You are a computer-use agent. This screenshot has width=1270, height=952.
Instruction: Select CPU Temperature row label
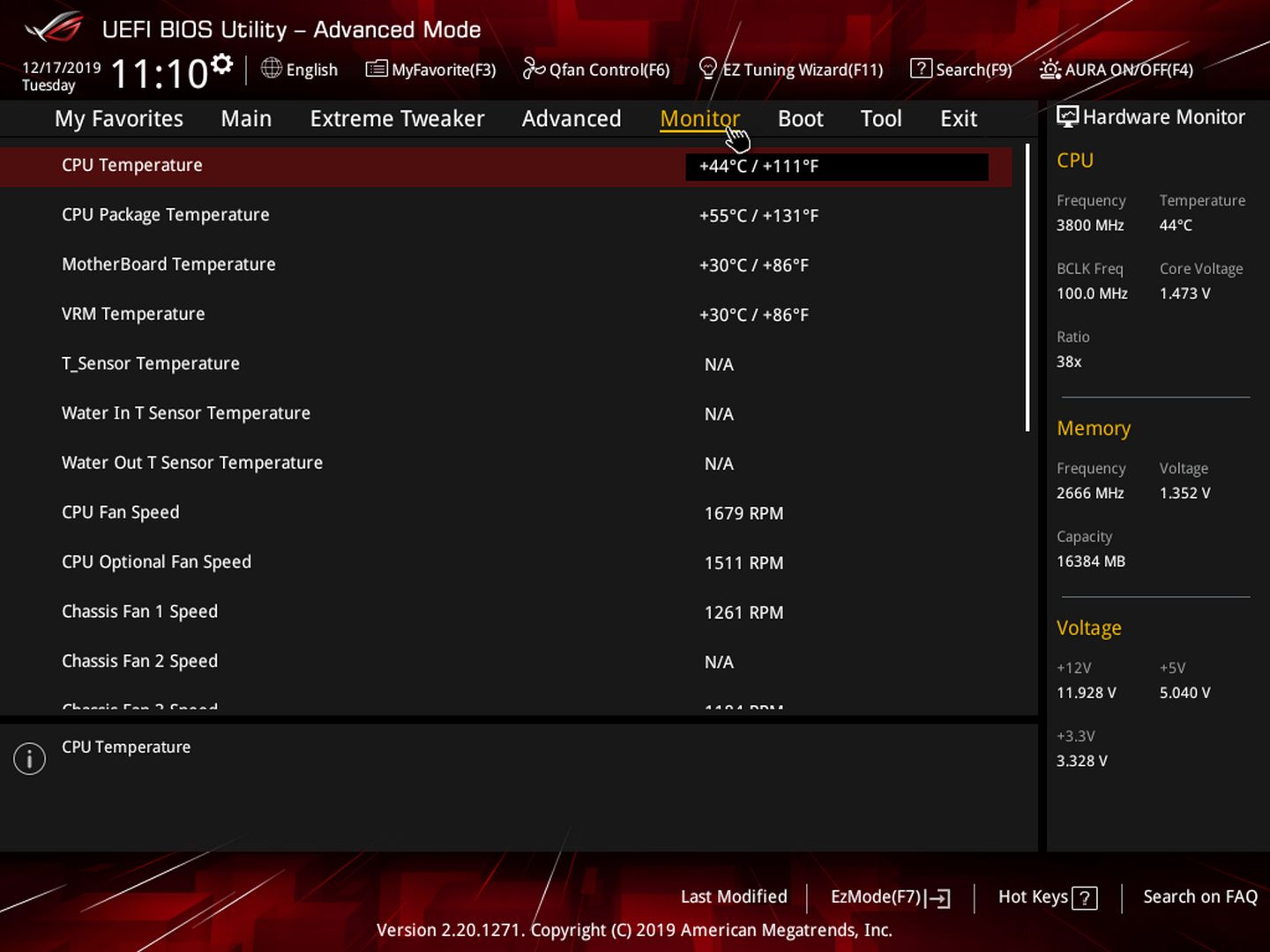tap(132, 165)
